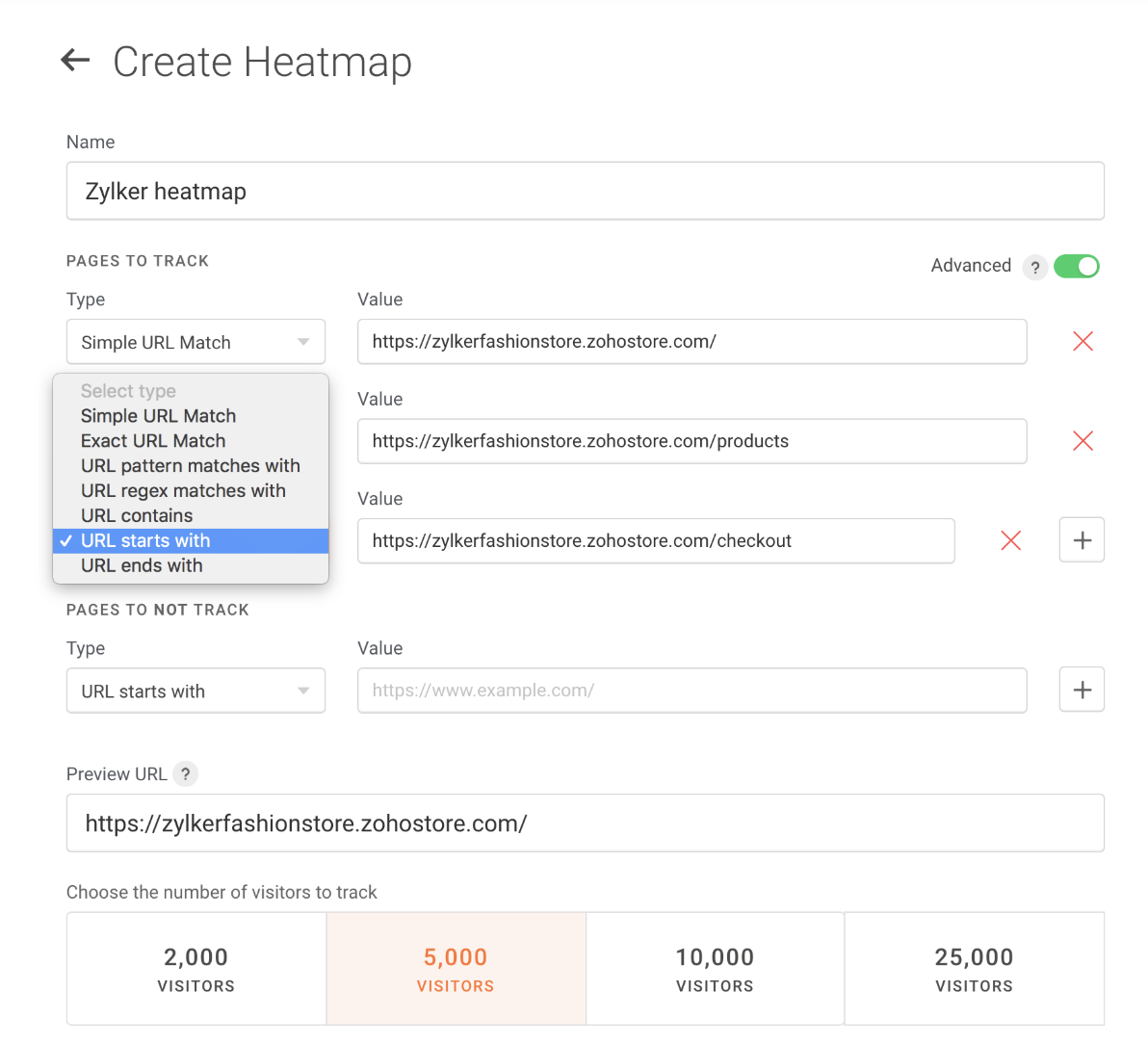Remove the first tracked URL row
Screen dimensions: 1148x1044
pos(1083,342)
